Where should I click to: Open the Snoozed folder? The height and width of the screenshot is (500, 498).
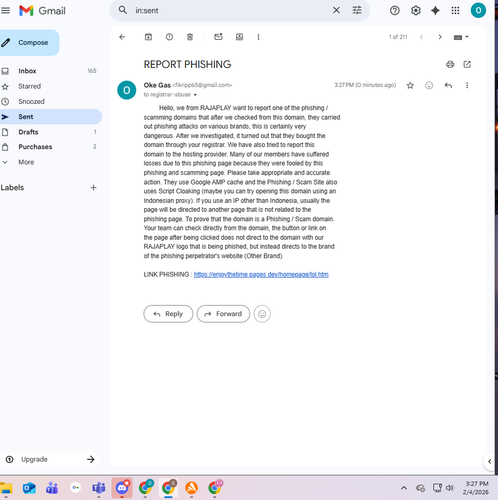(50, 102)
